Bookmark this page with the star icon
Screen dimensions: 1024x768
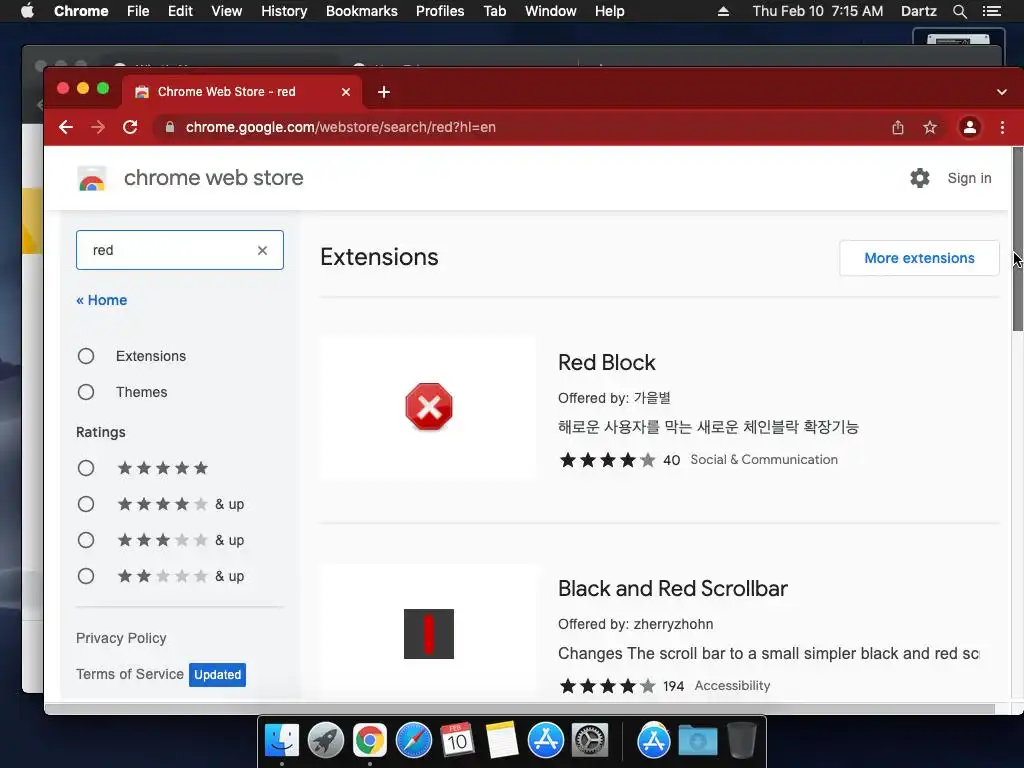[930, 127]
